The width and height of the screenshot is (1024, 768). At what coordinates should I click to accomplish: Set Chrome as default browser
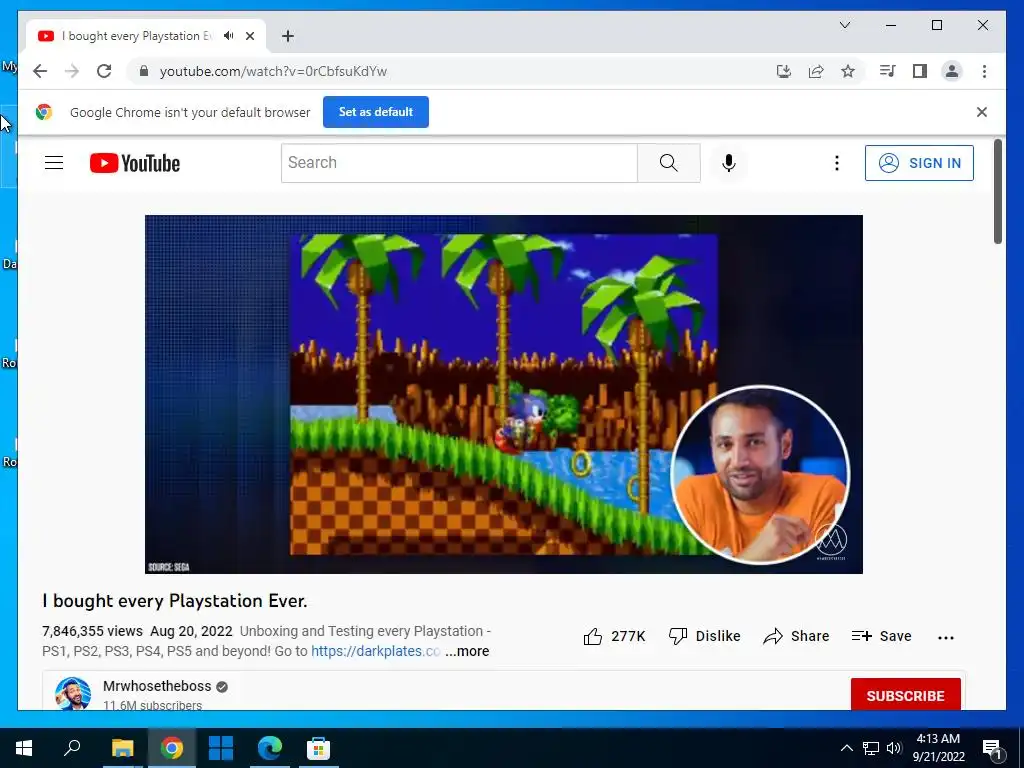pos(376,112)
